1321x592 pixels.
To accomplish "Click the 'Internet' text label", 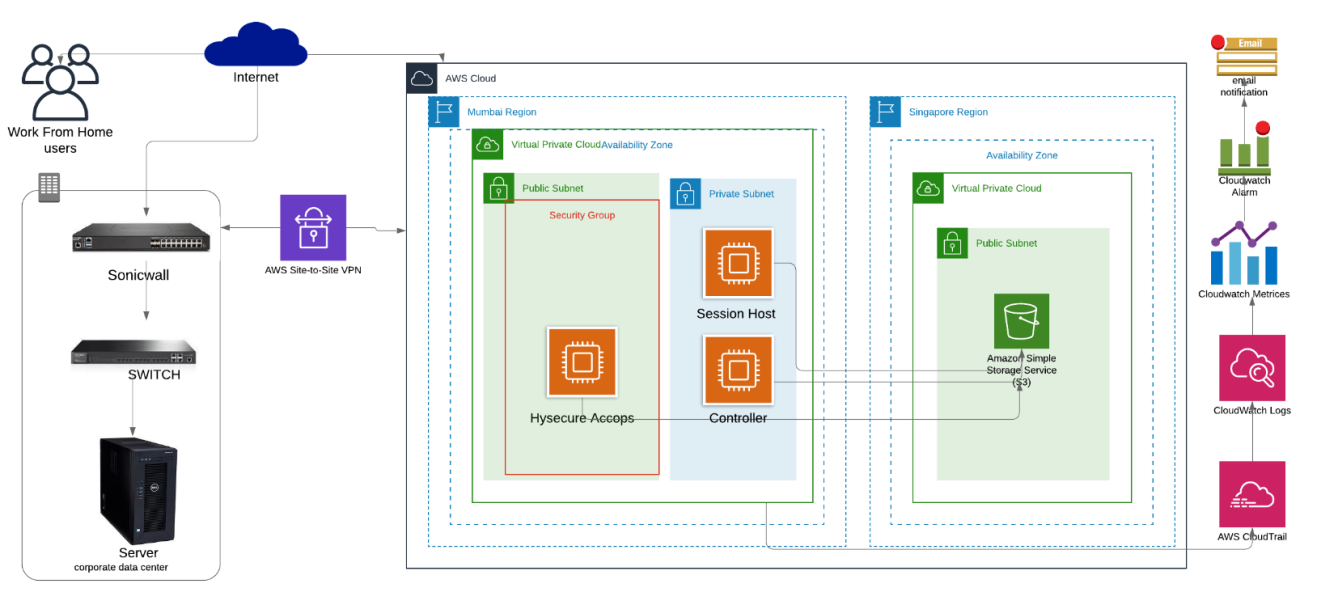I will click(x=256, y=77).
